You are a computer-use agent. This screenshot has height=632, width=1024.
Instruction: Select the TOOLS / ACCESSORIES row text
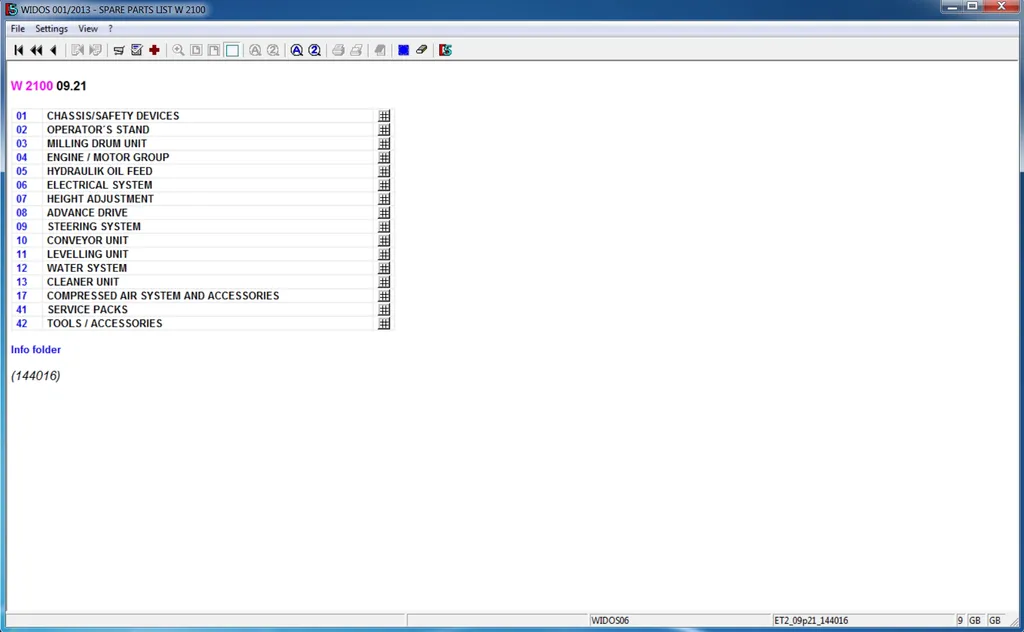[x=104, y=324]
